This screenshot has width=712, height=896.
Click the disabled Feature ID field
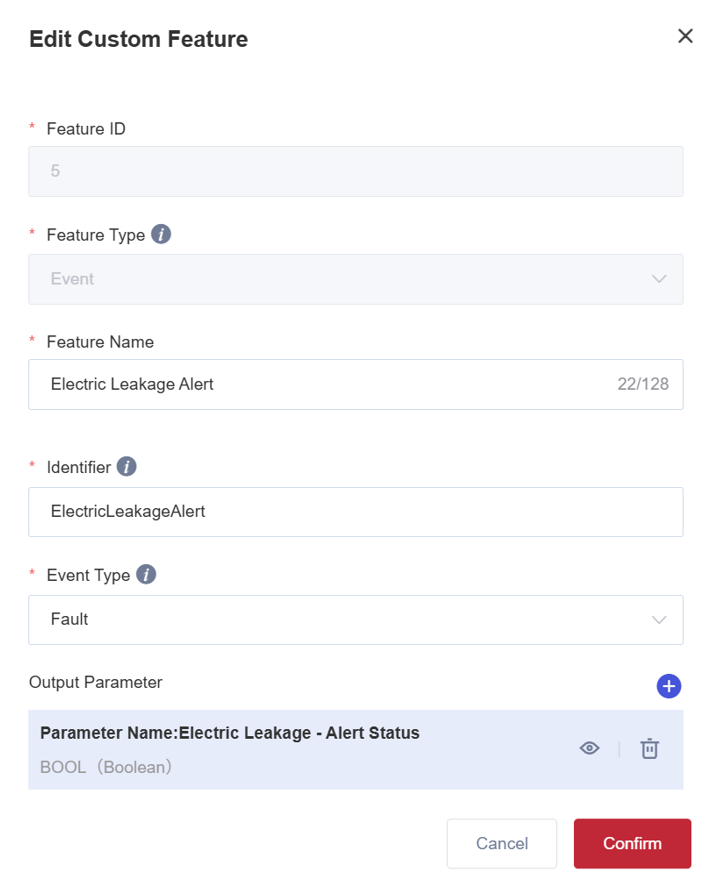point(355,171)
